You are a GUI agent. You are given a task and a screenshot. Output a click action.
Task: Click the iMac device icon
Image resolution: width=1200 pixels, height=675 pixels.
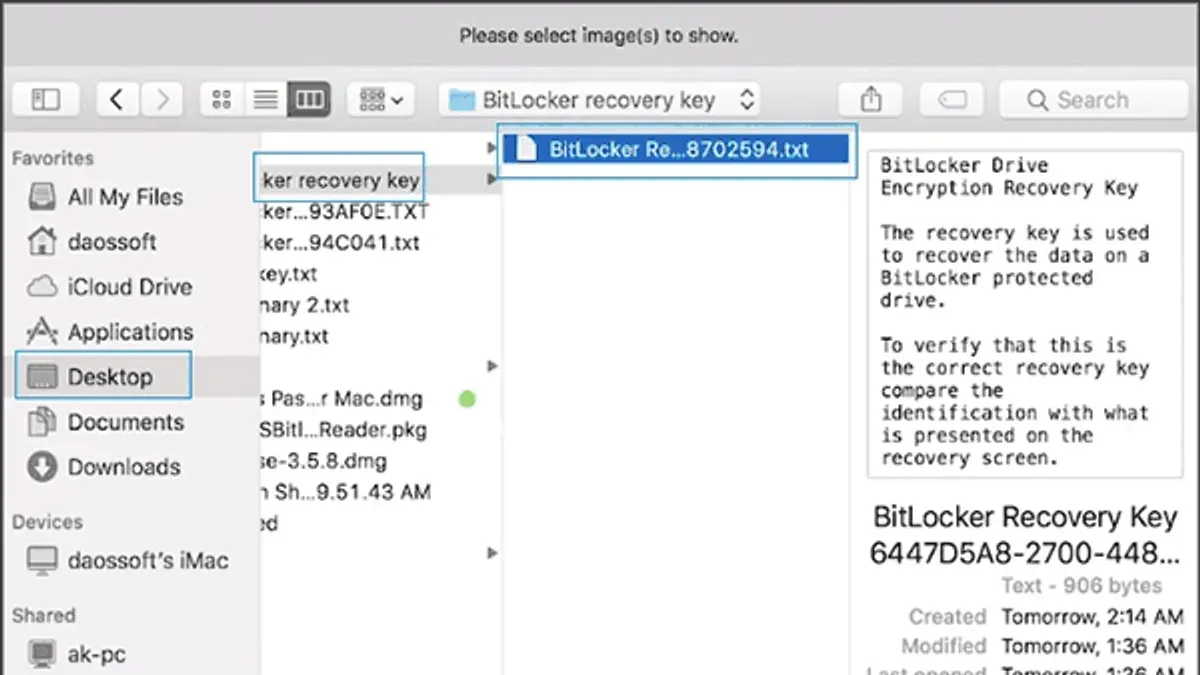pos(42,561)
